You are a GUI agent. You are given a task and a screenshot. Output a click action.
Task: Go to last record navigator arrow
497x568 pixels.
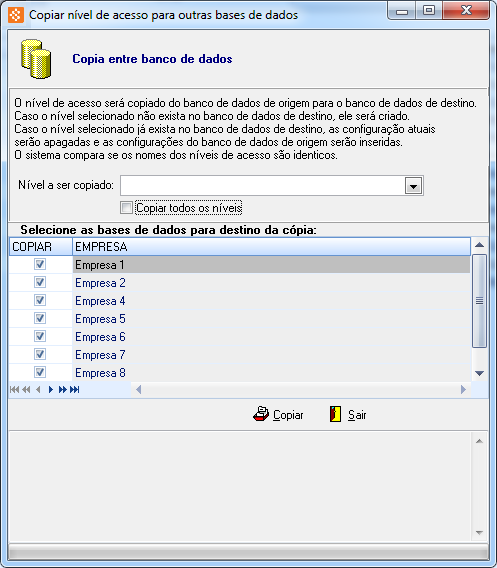75,390
